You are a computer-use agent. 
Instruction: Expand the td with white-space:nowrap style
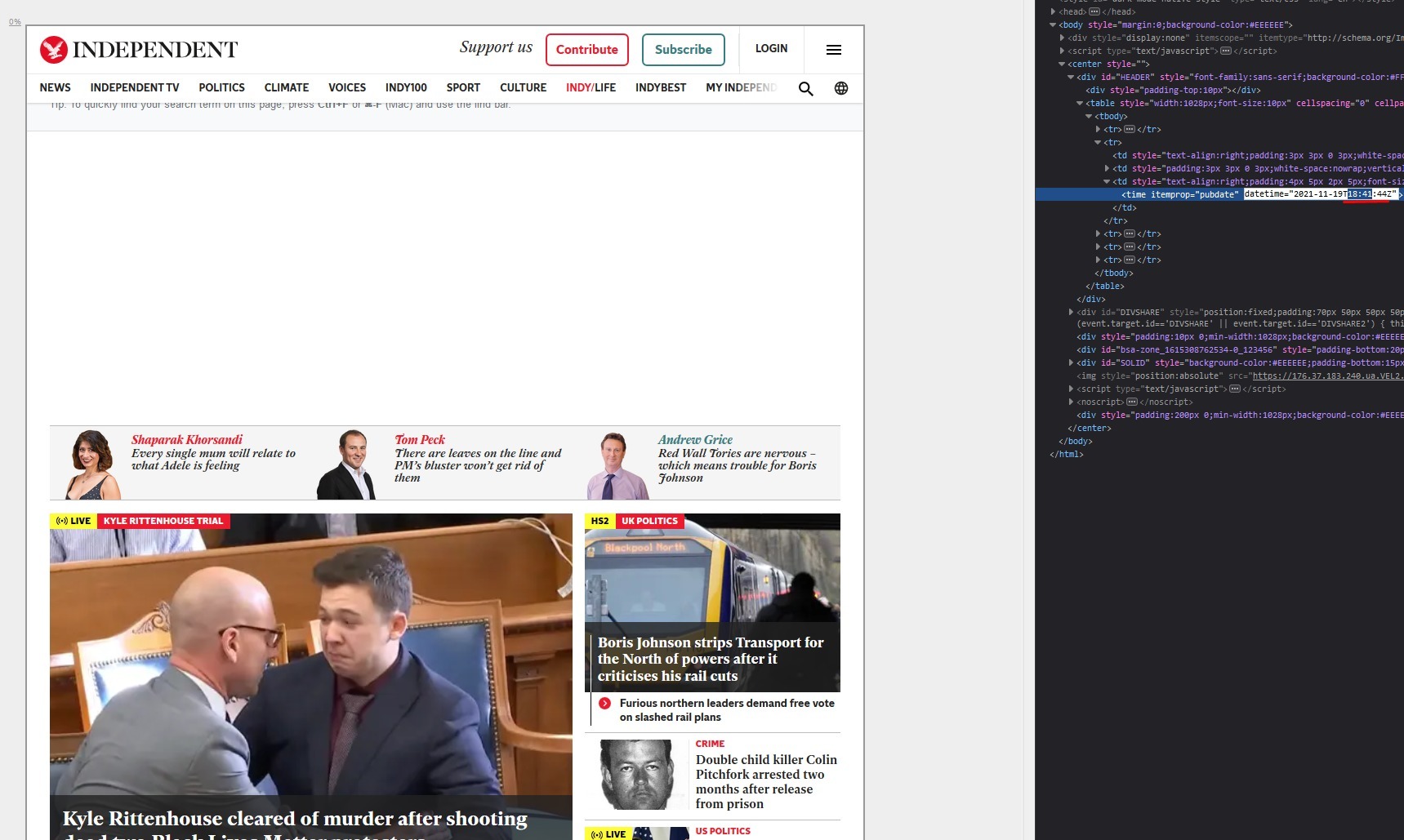1108,168
